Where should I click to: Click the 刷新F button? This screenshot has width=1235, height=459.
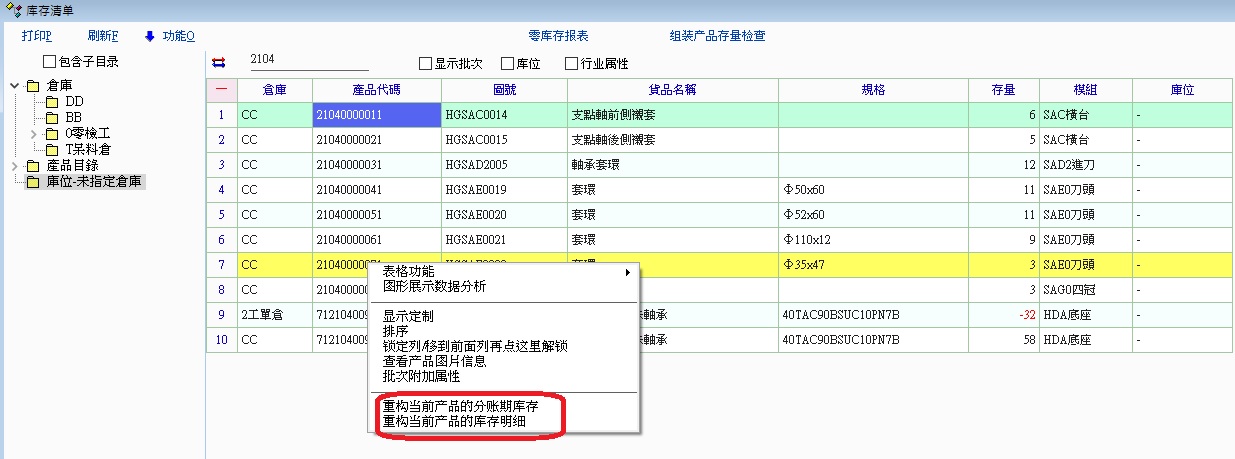click(103, 36)
